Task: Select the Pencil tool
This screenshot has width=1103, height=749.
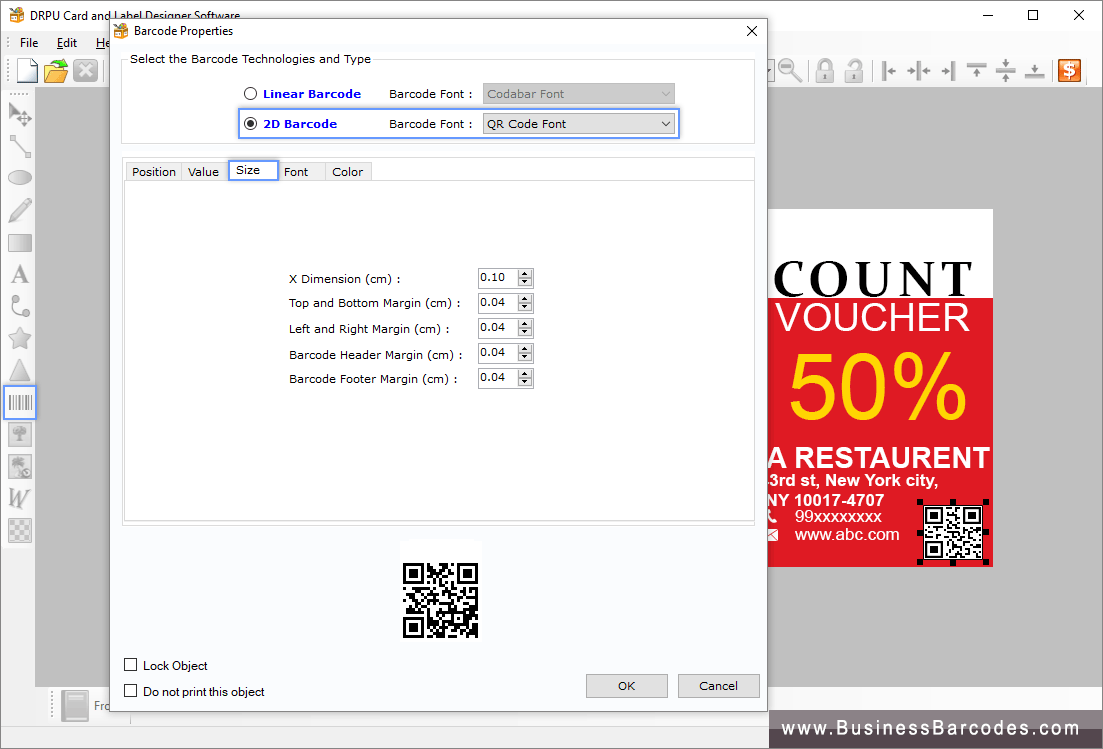Action: 20,210
